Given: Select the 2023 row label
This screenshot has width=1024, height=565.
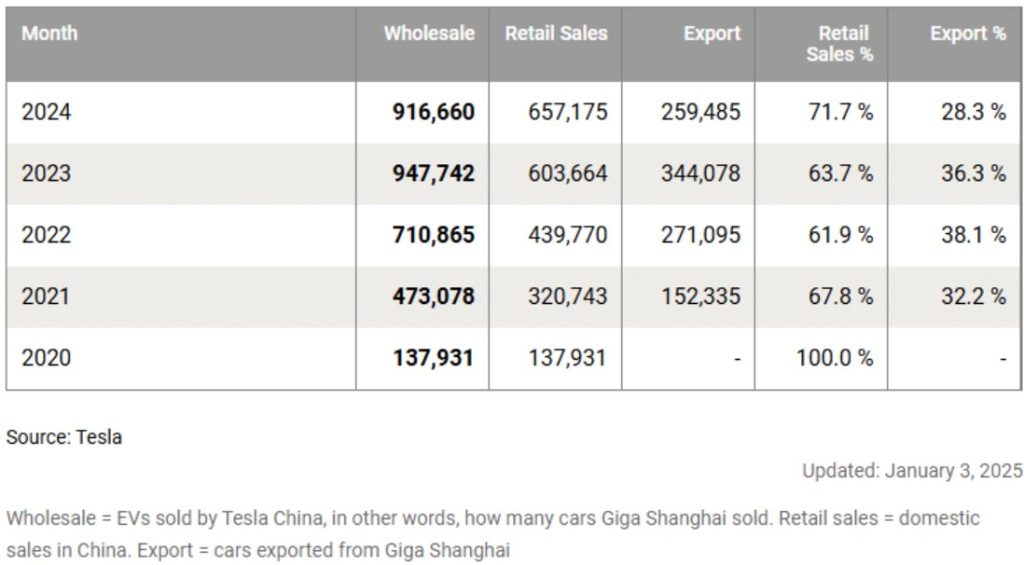Looking at the screenshot, I should click(46, 173).
